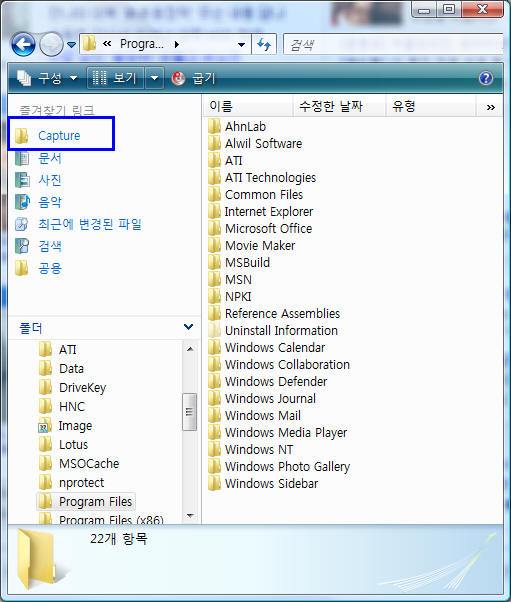Viewport: 511px width, 602px height.
Task: Open the address bar history dropdown
Action: coord(241,45)
